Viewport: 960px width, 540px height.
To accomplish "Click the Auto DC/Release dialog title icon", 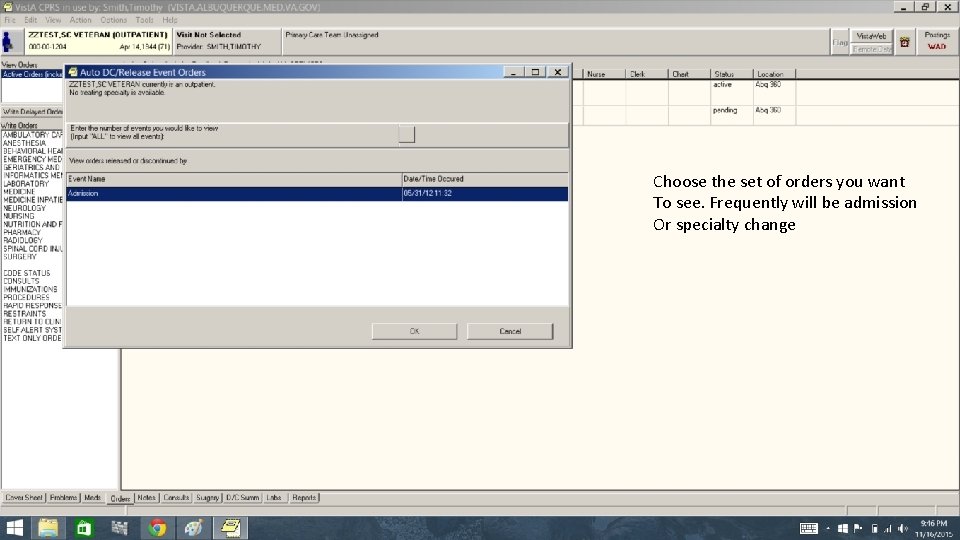I will (72, 72).
